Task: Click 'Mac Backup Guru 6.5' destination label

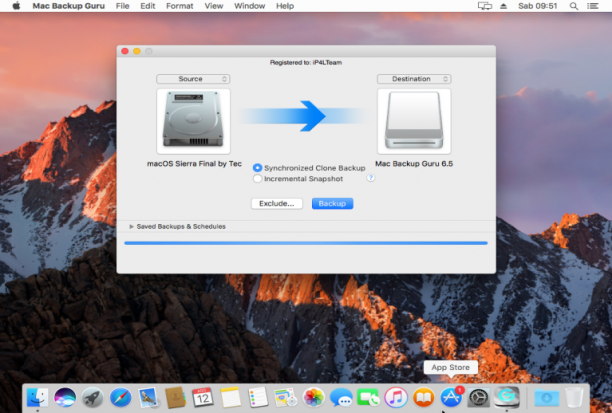Action: (x=414, y=164)
